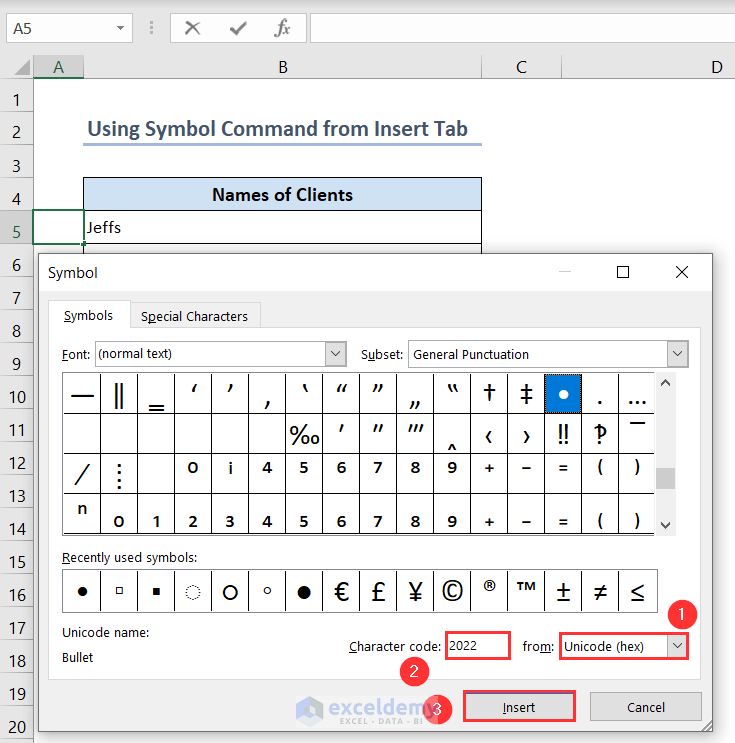The height and width of the screenshot is (743, 735).
Task: Select the fraction slash ⁄ symbol
Action: (82, 474)
